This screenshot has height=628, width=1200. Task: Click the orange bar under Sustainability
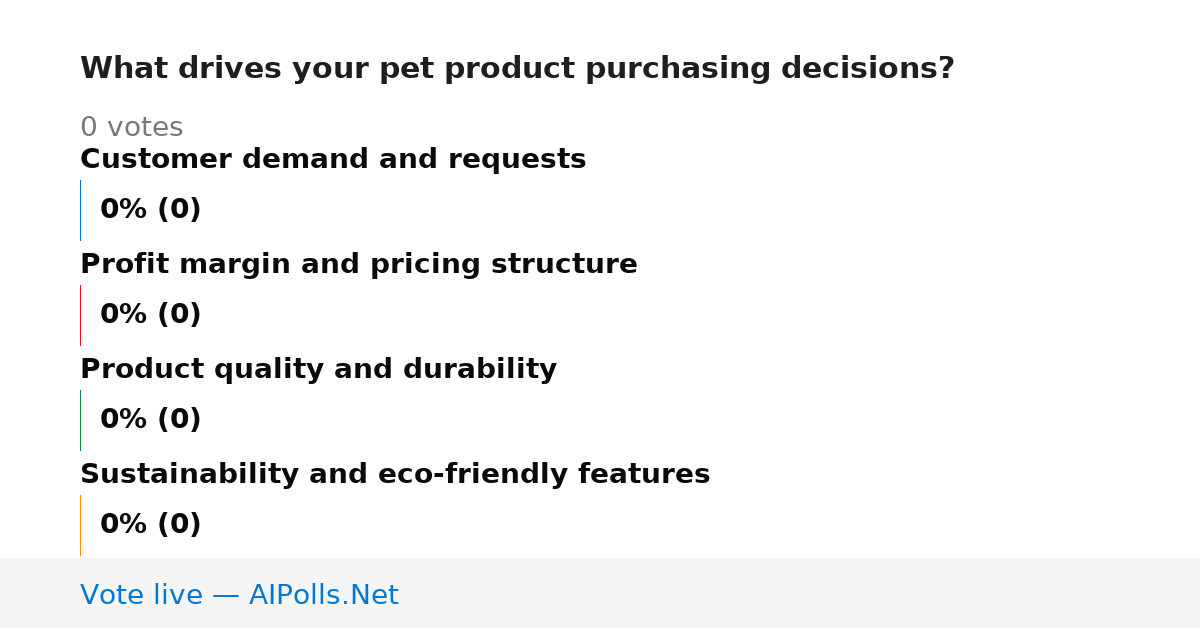pyautogui.click(x=80, y=525)
